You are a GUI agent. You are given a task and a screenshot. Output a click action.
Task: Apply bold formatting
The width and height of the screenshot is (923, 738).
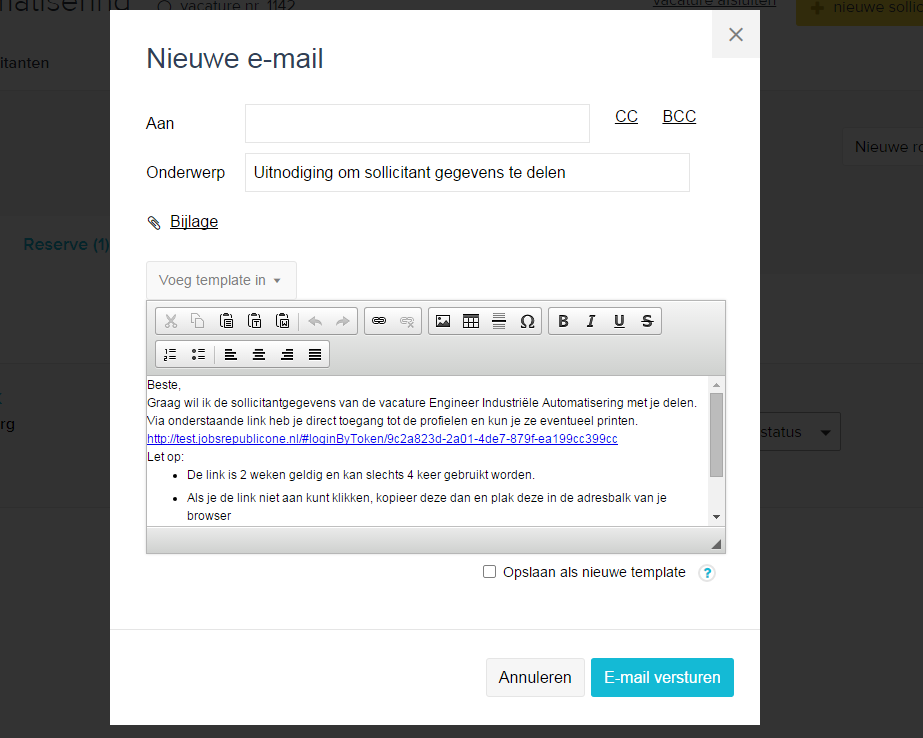coord(563,321)
